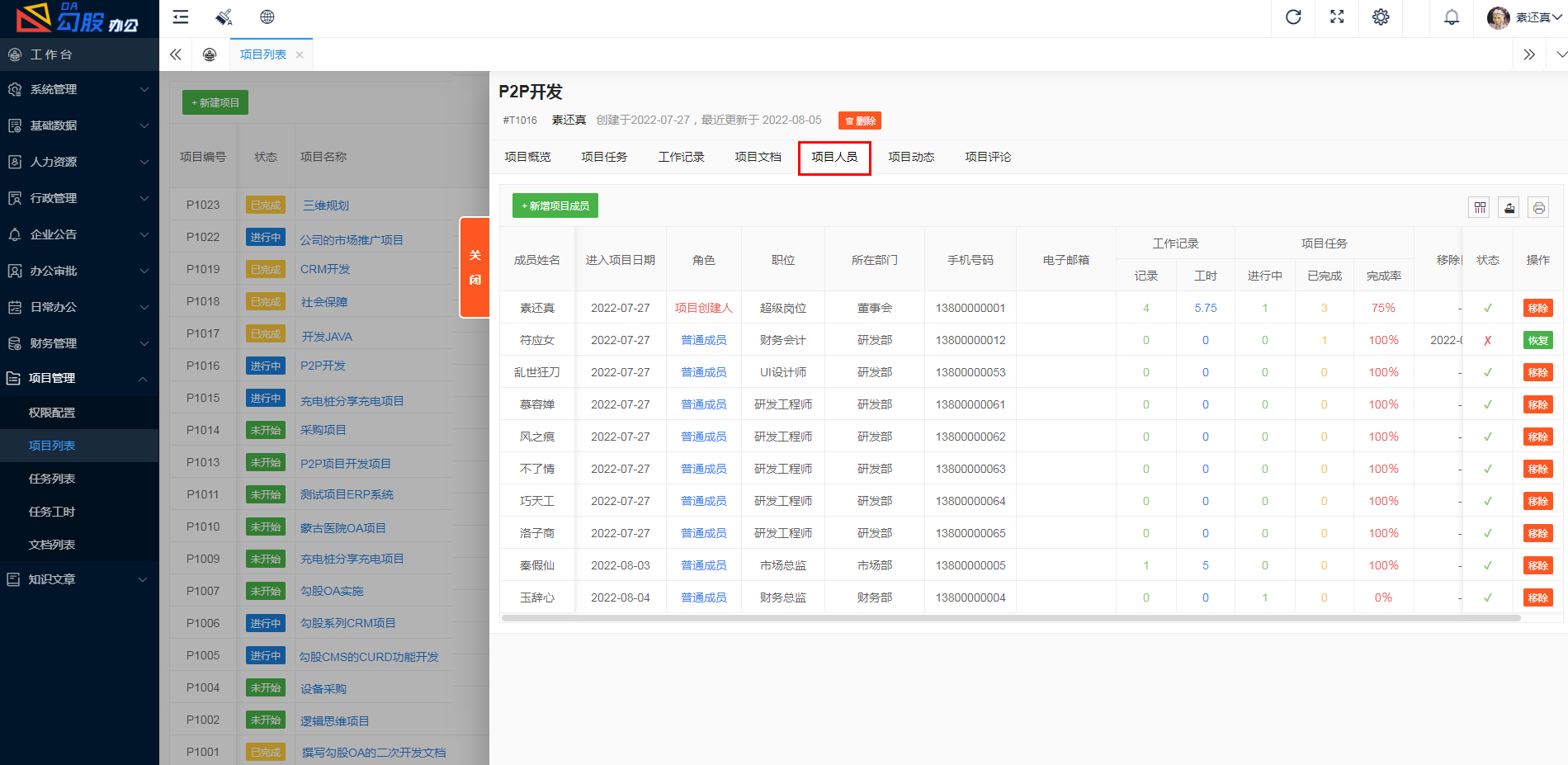Open the notifications bell
This screenshot has width=1568, height=765.
1452,17
